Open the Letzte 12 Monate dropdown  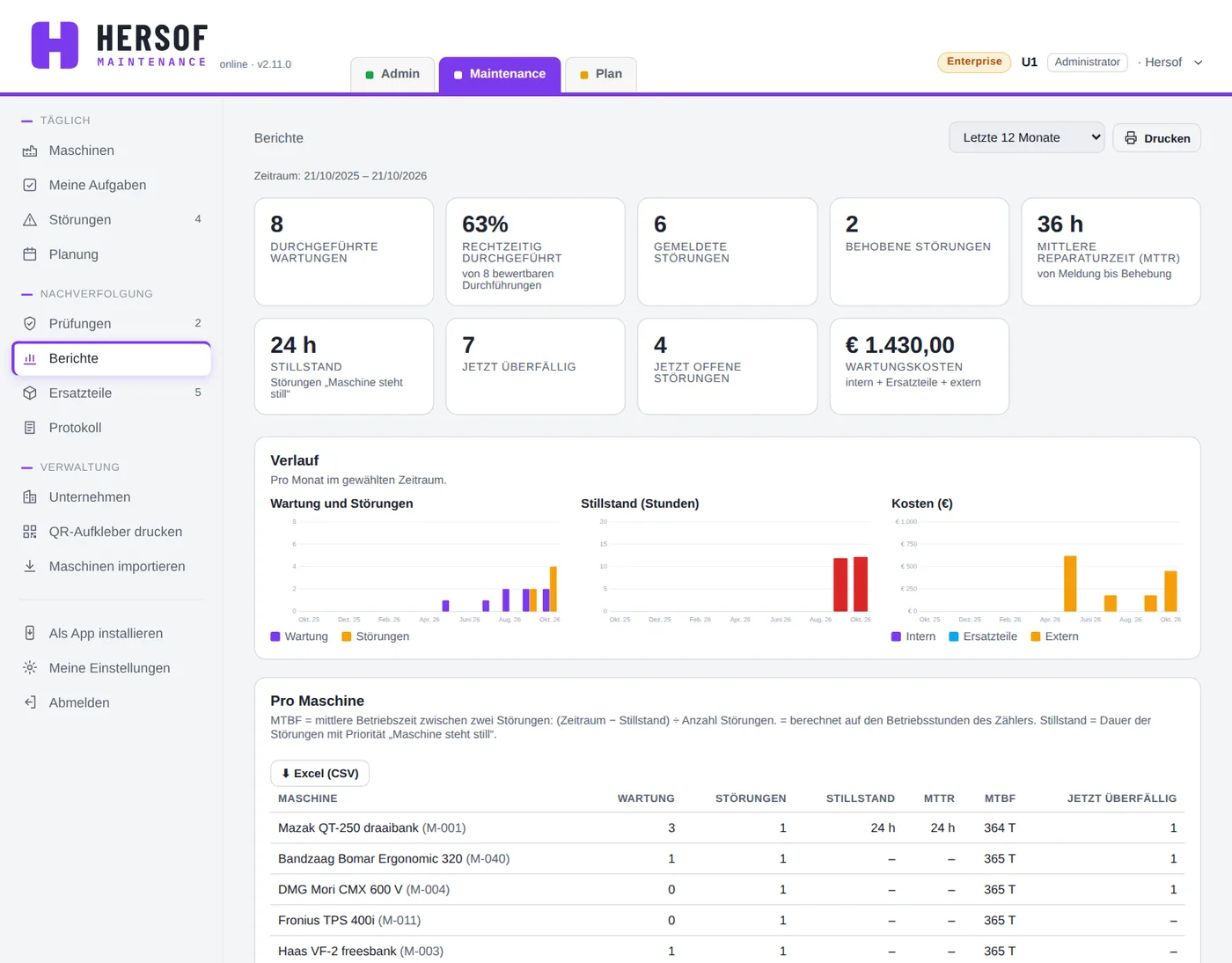point(1026,137)
